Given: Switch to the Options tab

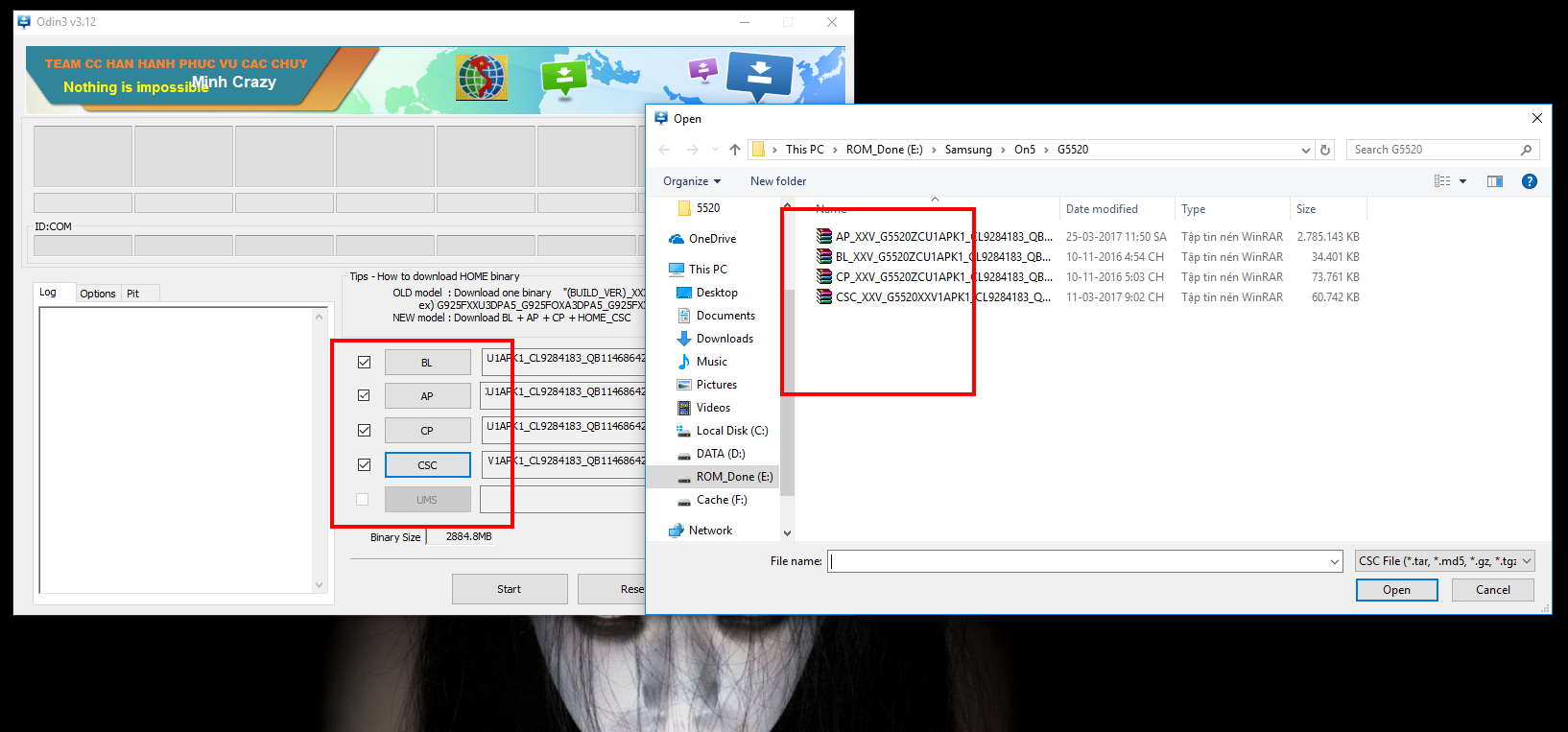Looking at the screenshot, I should pyautogui.click(x=98, y=294).
